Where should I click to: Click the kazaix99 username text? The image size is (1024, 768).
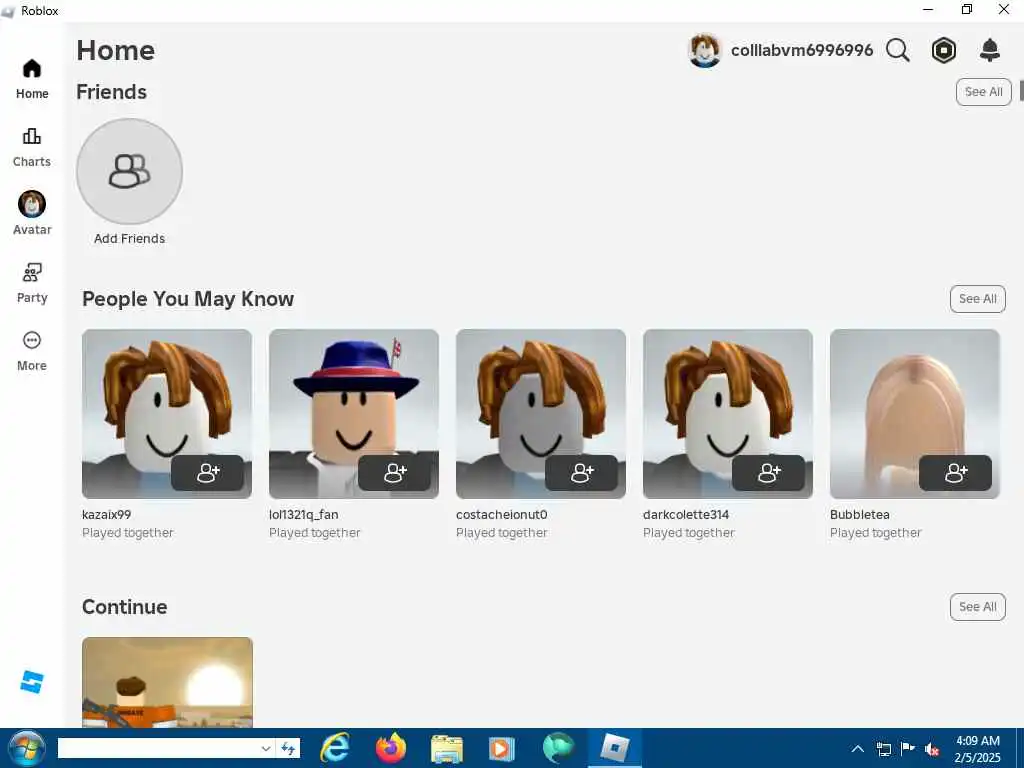[x=106, y=515]
